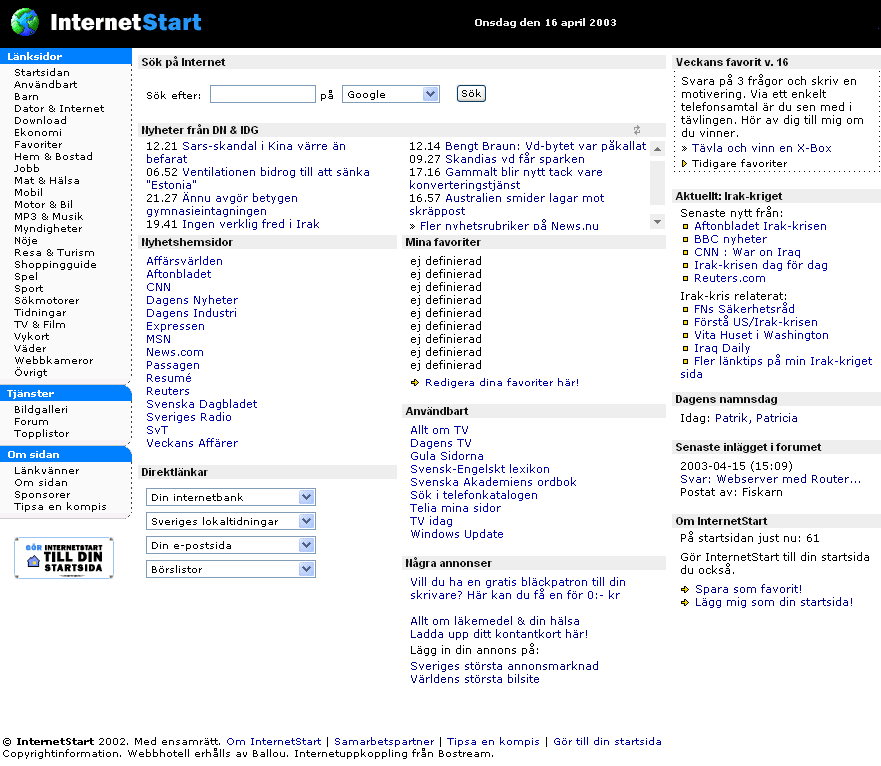The width and height of the screenshot is (881, 766).
Task: Go to MP3 & Musik in the sidebar
Action: point(48,216)
